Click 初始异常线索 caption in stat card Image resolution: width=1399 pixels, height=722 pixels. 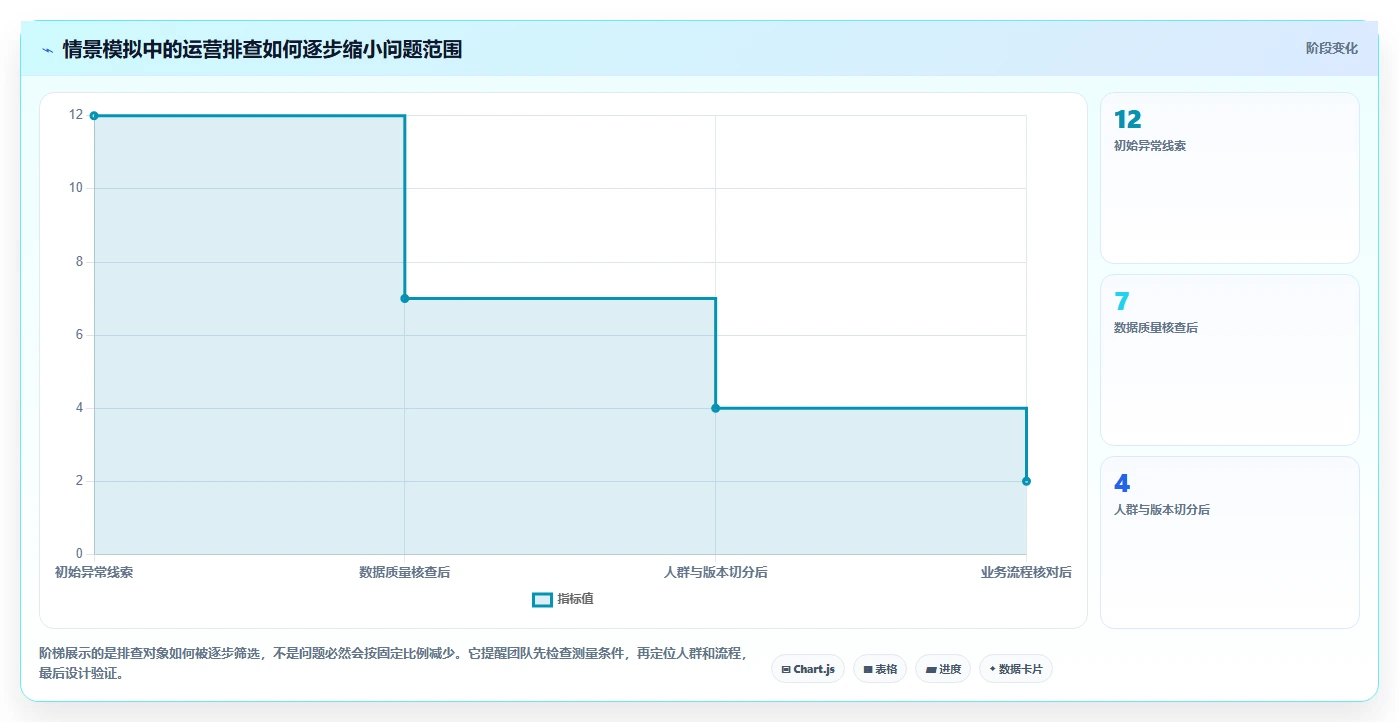click(x=1150, y=146)
